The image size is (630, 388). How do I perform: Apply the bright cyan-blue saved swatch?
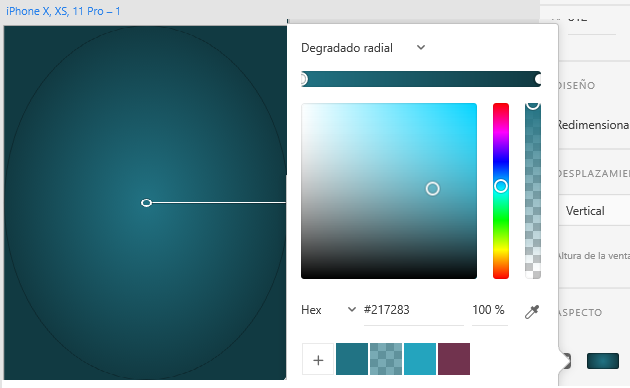coord(420,359)
